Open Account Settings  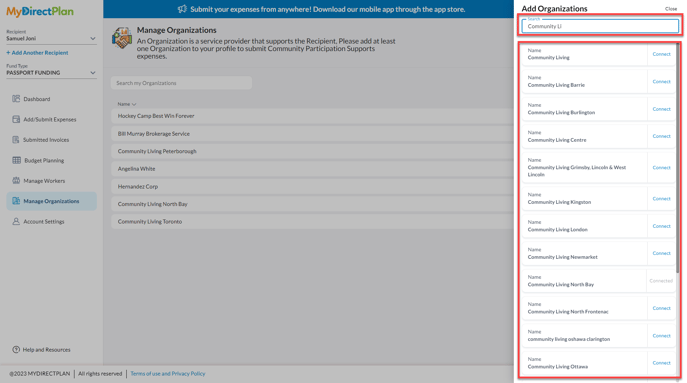(x=44, y=222)
